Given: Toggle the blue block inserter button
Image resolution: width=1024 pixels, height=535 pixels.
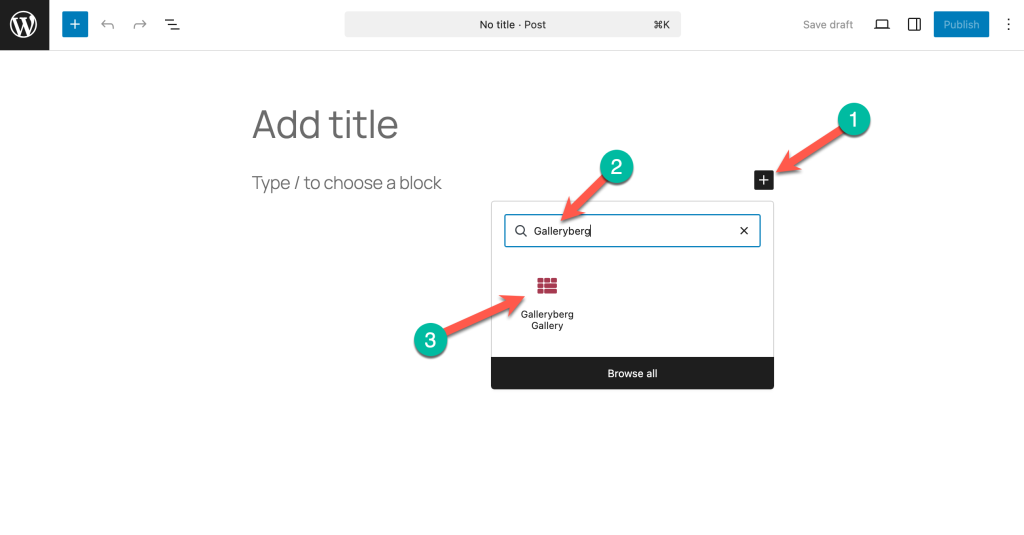Looking at the screenshot, I should tap(75, 24).
